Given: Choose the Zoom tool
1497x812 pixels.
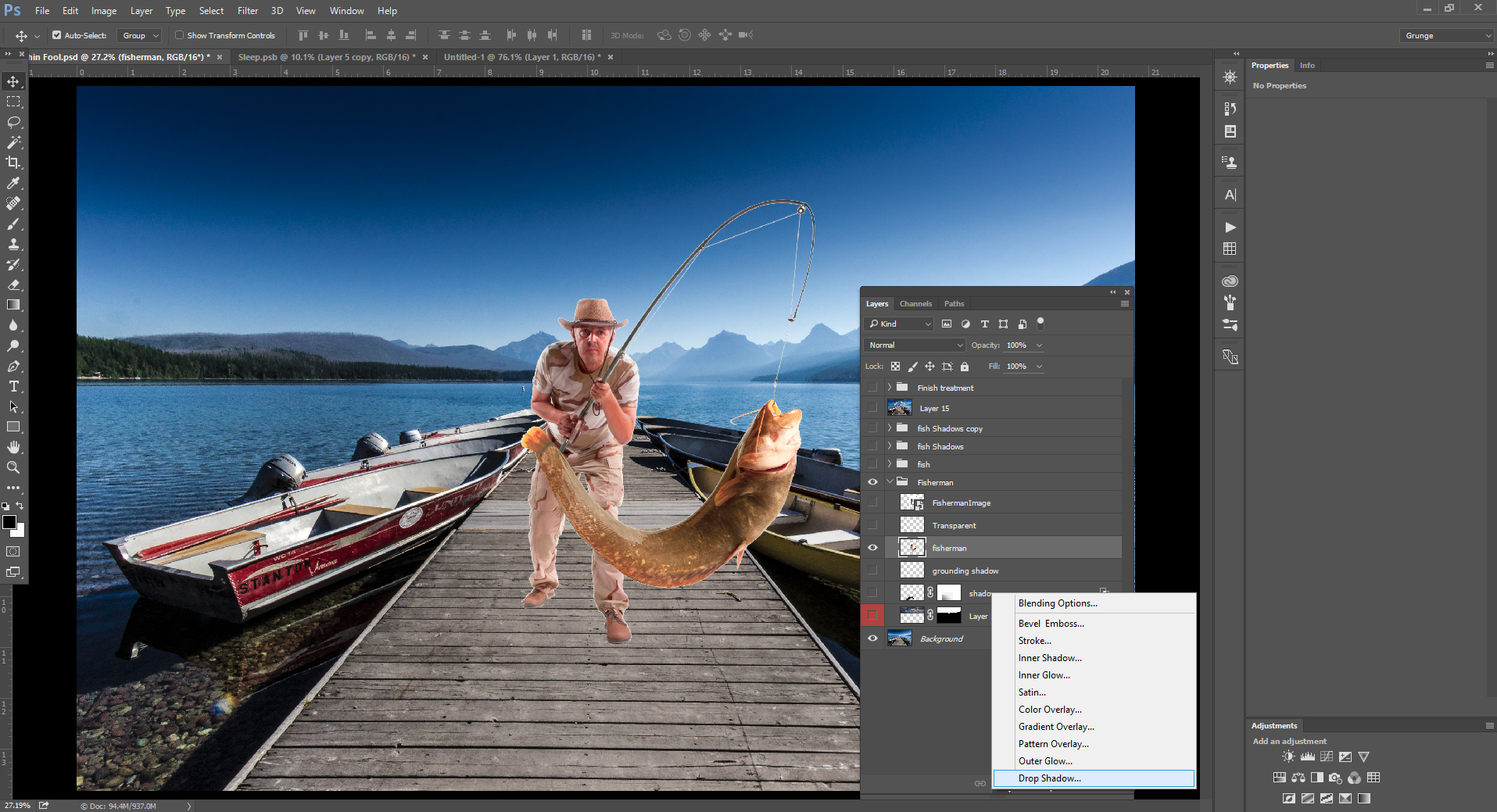Looking at the screenshot, I should click(13, 467).
